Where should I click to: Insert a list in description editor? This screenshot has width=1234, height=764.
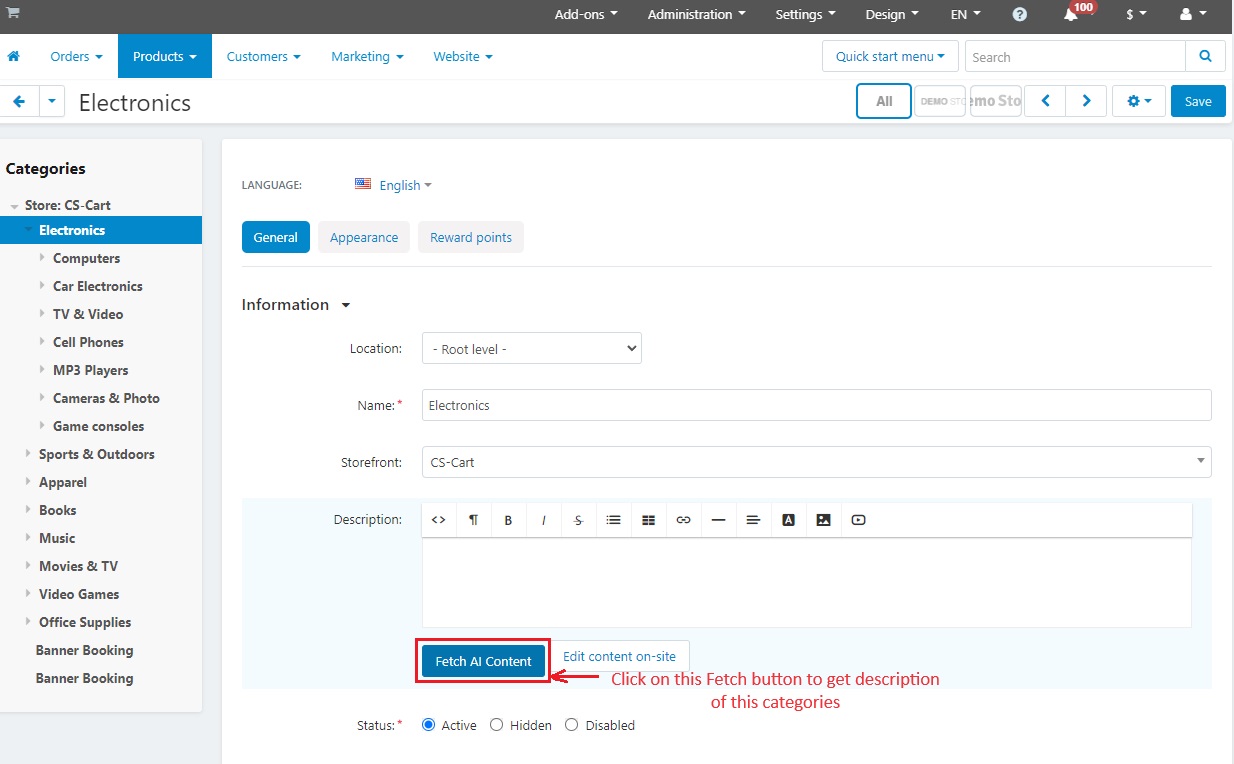click(613, 520)
